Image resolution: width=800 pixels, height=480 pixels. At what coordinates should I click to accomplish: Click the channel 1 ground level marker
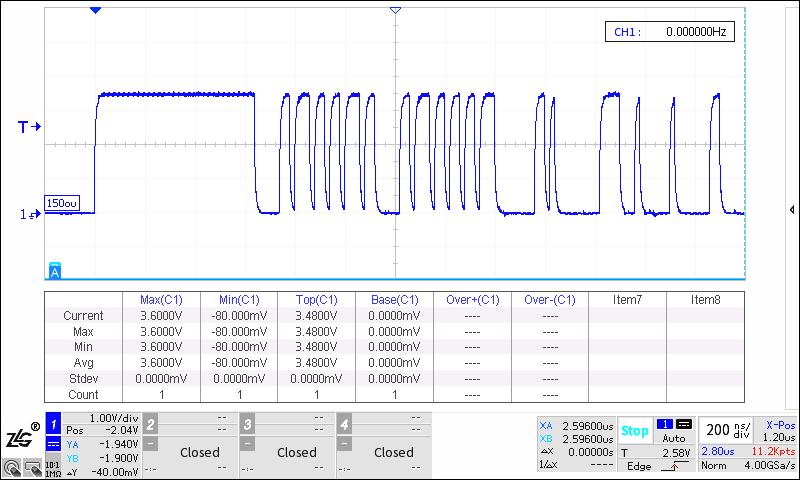(28, 214)
